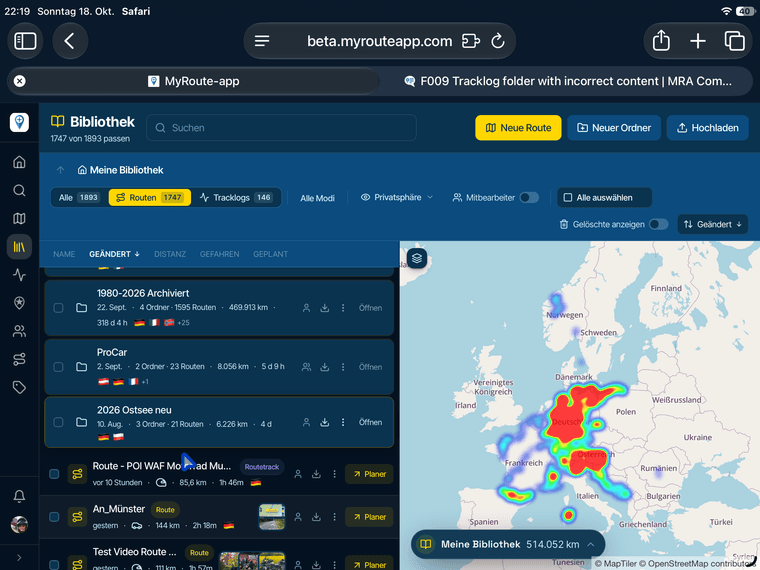Open the starred location pin sidebar icon

pos(19,303)
